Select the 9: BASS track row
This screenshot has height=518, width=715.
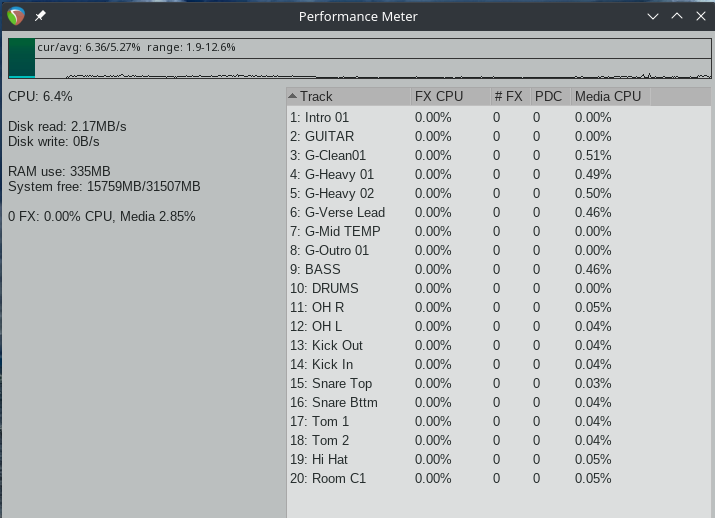499,269
